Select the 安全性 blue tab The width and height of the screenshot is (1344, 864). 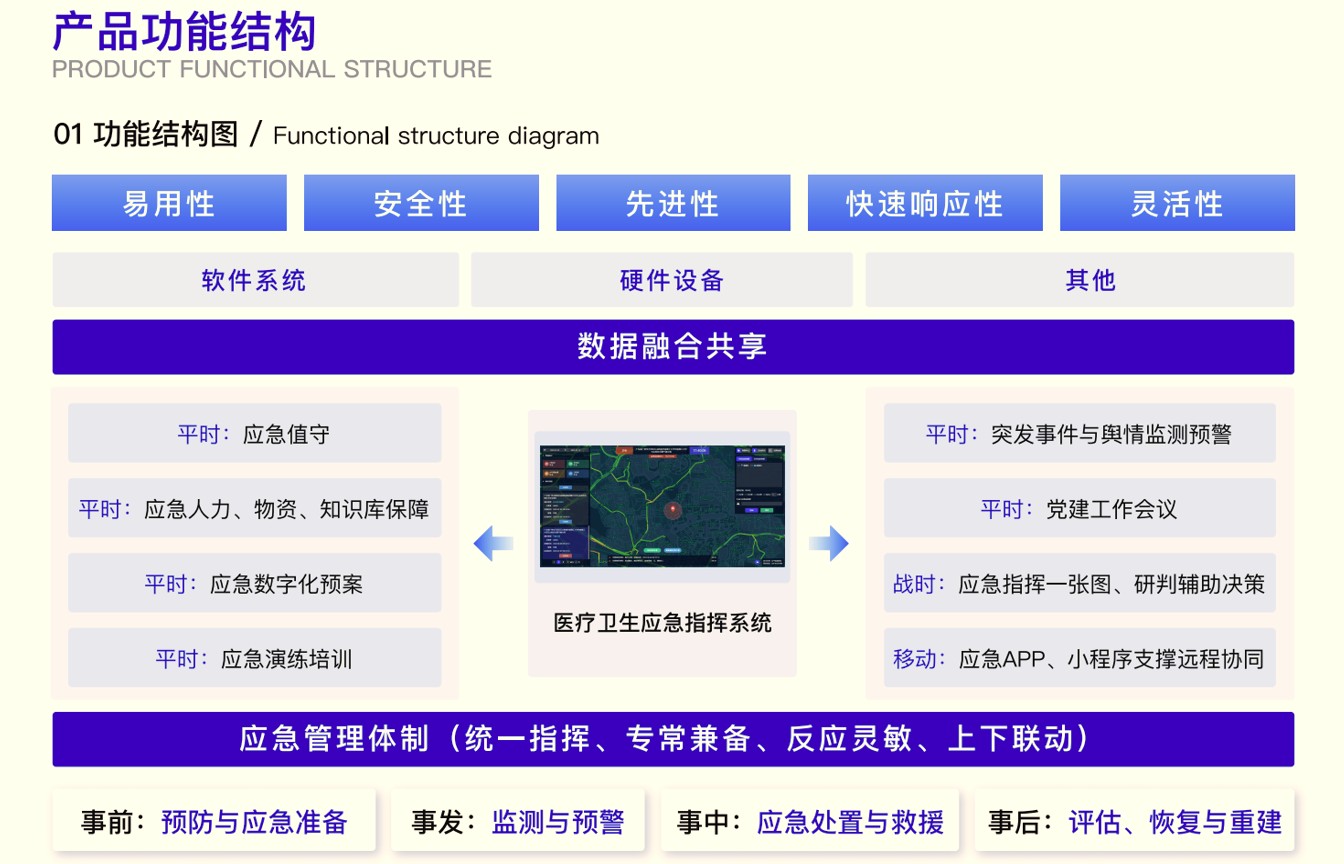click(x=421, y=203)
